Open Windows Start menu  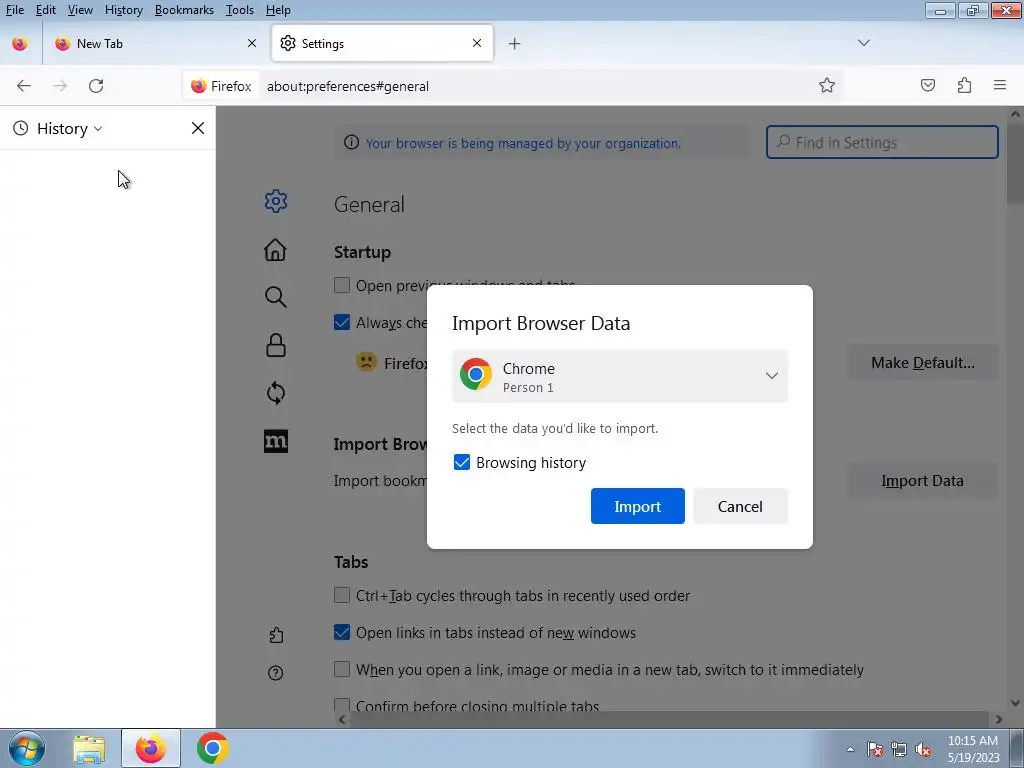click(27, 748)
